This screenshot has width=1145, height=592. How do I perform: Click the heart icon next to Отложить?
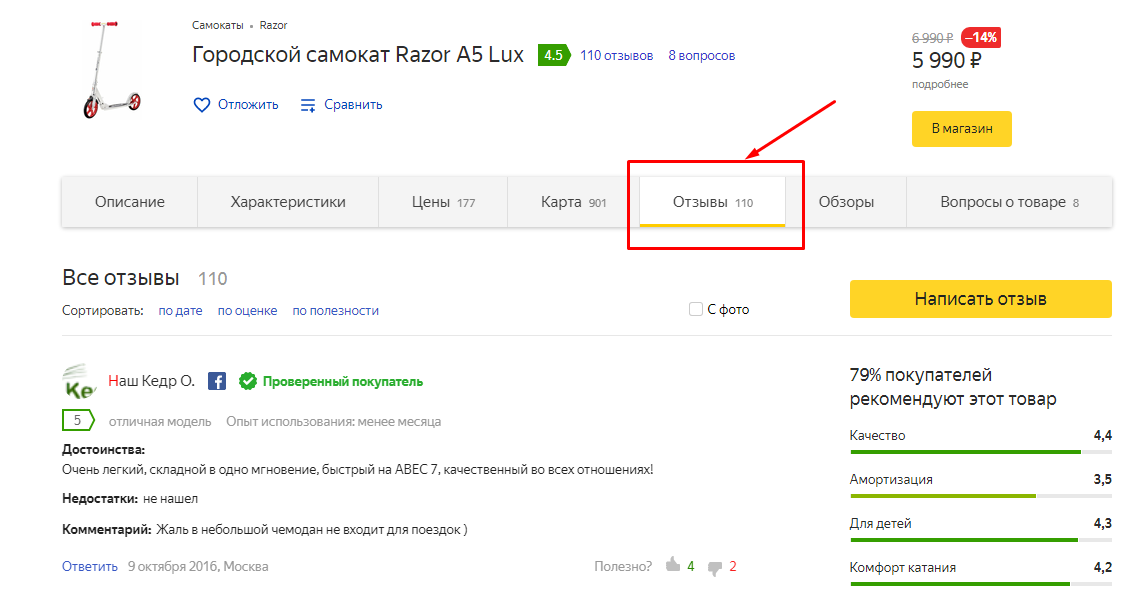click(x=202, y=105)
